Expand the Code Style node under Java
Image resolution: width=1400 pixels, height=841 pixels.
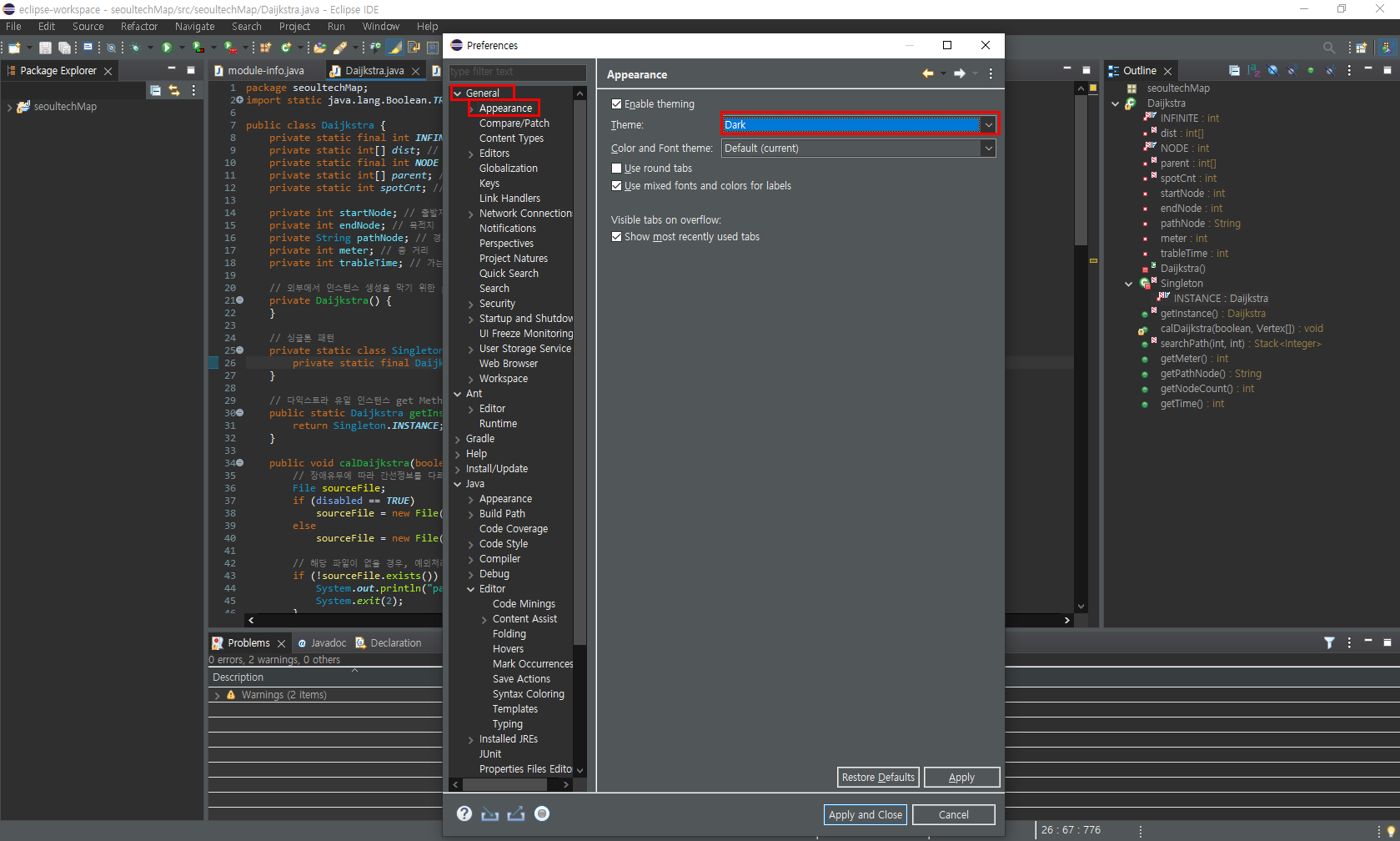pos(471,544)
